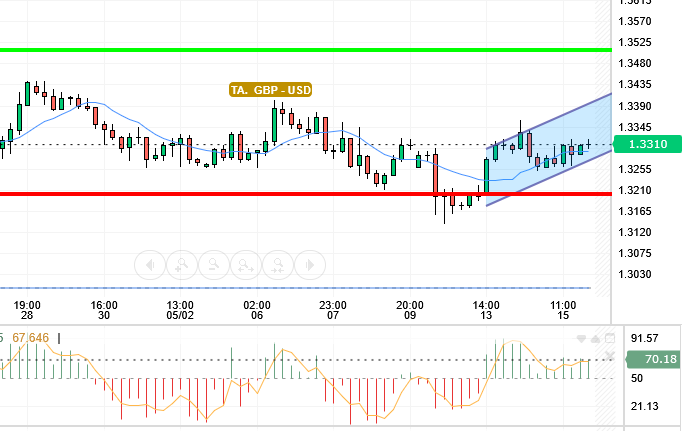Click the 50 indicator midline label

(637, 378)
